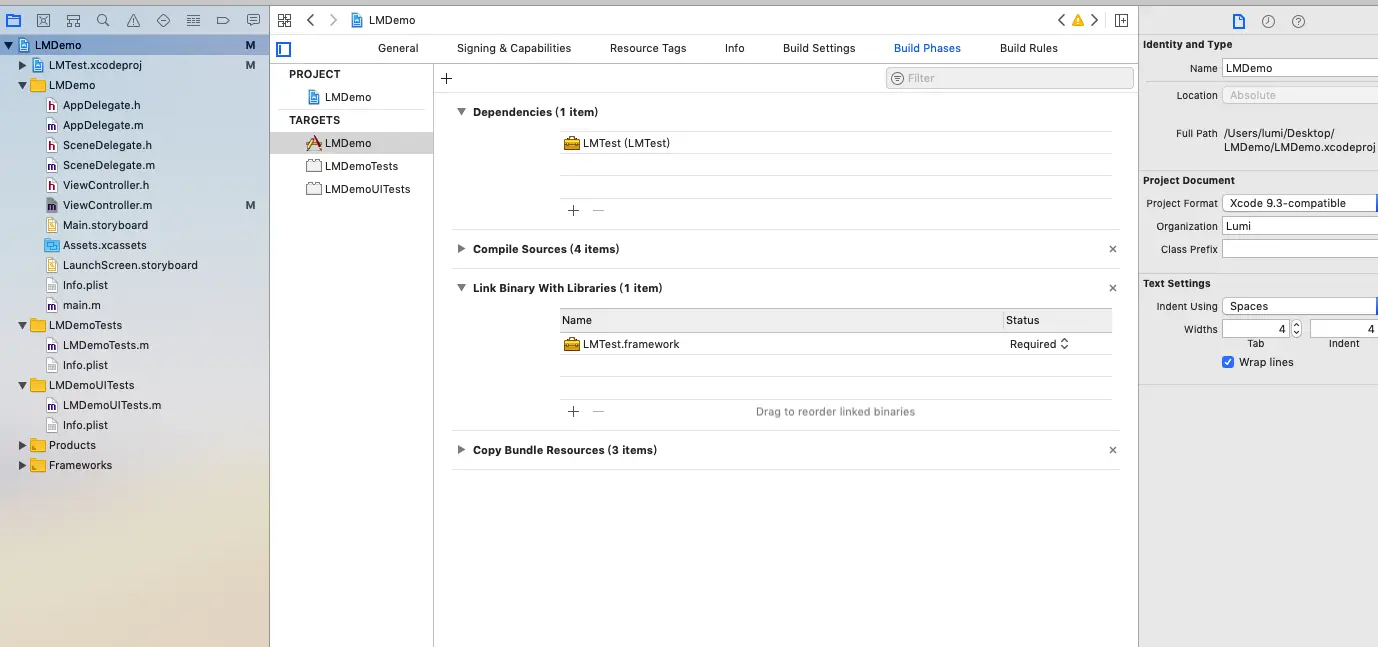Viewport: 1378px width, 647px height.
Task: Change the LMTest.framework Required status popup
Action: [1039, 344]
